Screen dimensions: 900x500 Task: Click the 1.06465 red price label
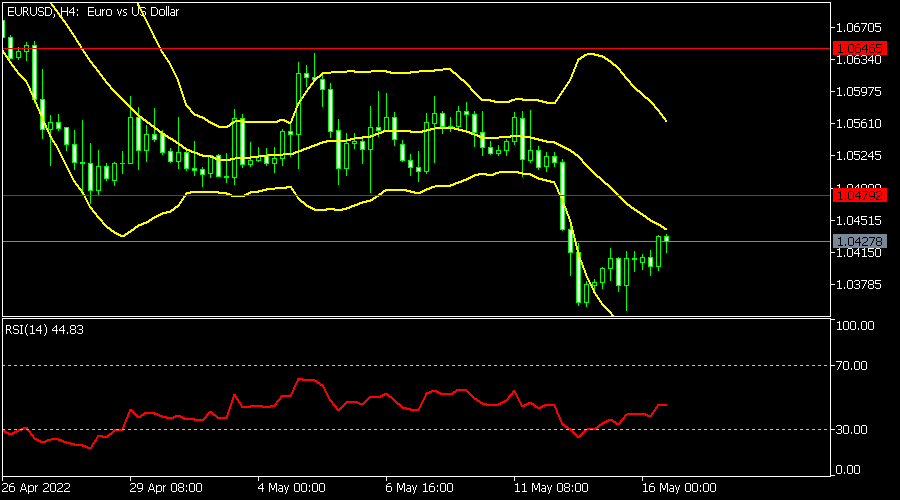pos(859,48)
